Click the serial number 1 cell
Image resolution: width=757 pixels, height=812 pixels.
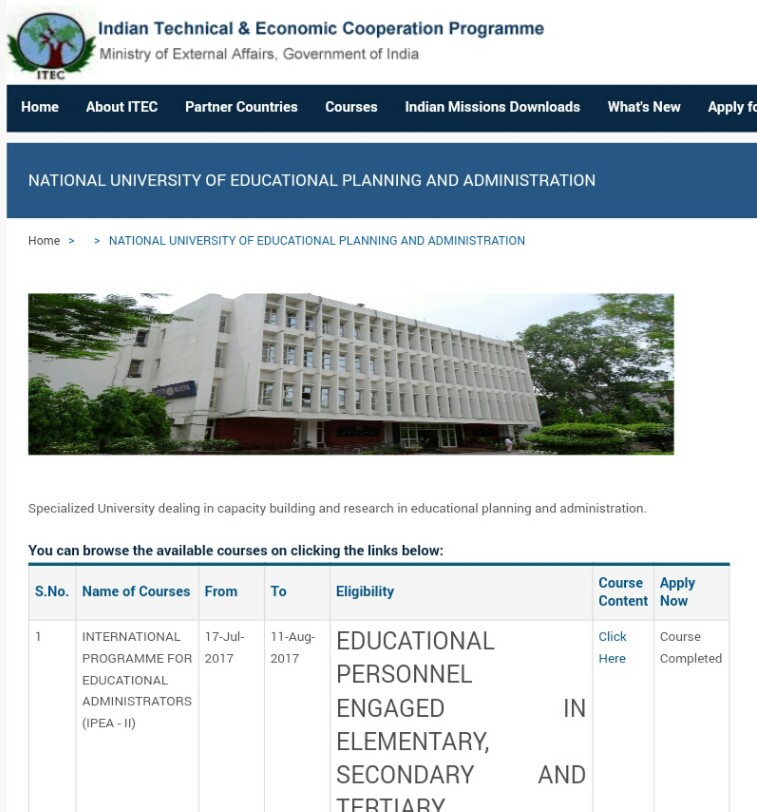pyautogui.click(x=38, y=636)
